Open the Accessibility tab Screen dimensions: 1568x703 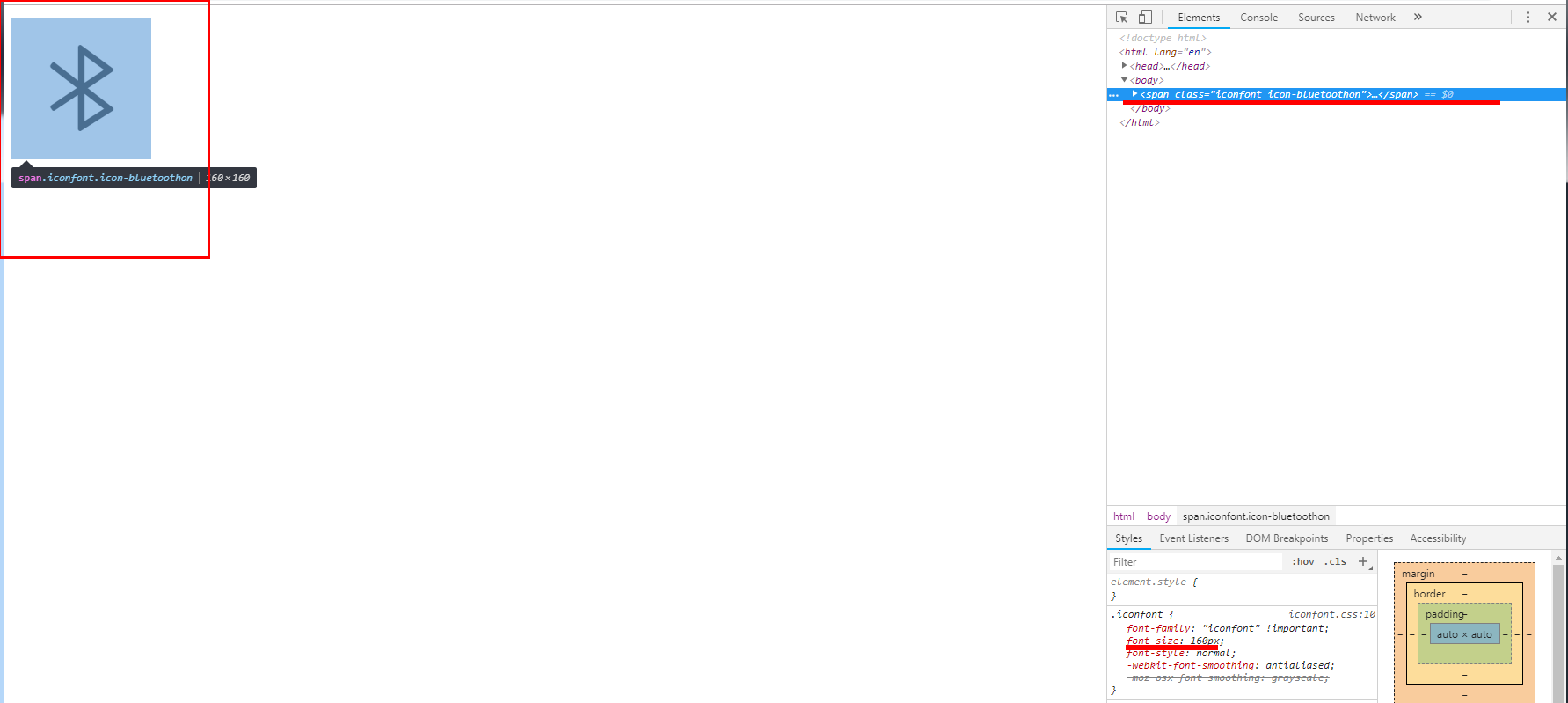(x=1438, y=538)
